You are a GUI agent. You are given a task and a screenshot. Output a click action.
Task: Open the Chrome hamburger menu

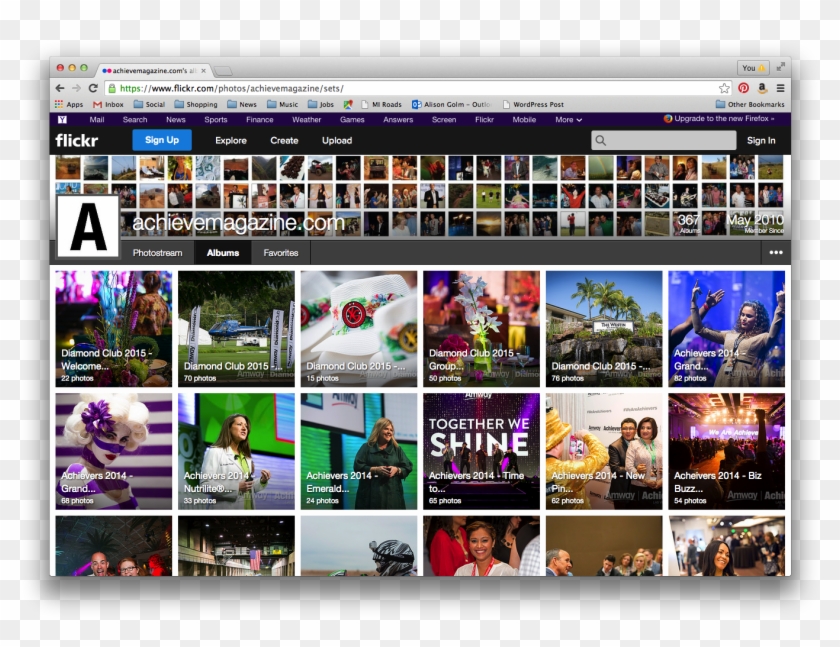coord(780,88)
